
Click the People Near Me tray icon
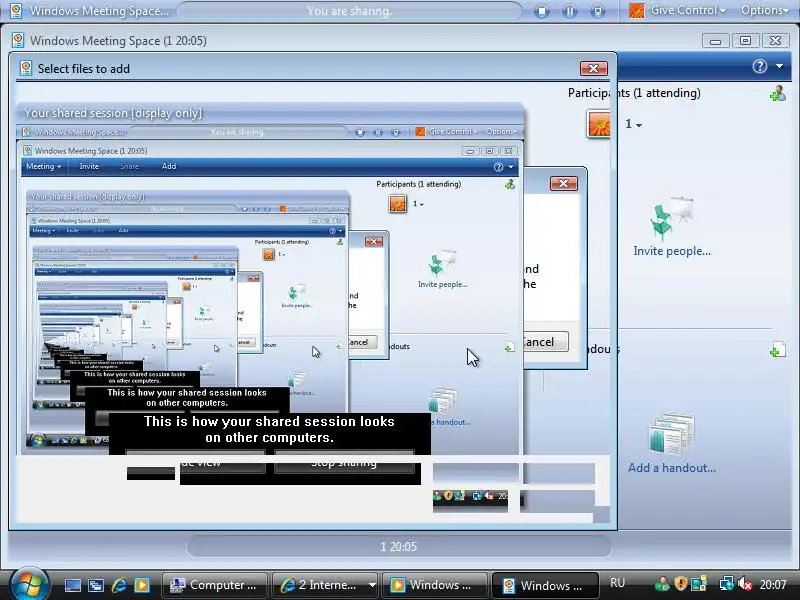coord(662,584)
